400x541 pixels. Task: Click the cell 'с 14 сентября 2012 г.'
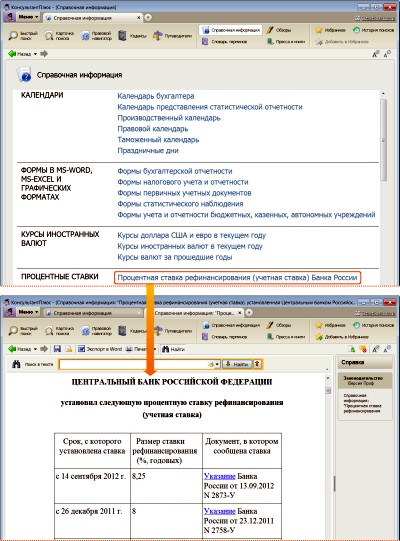(x=92, y=485)
